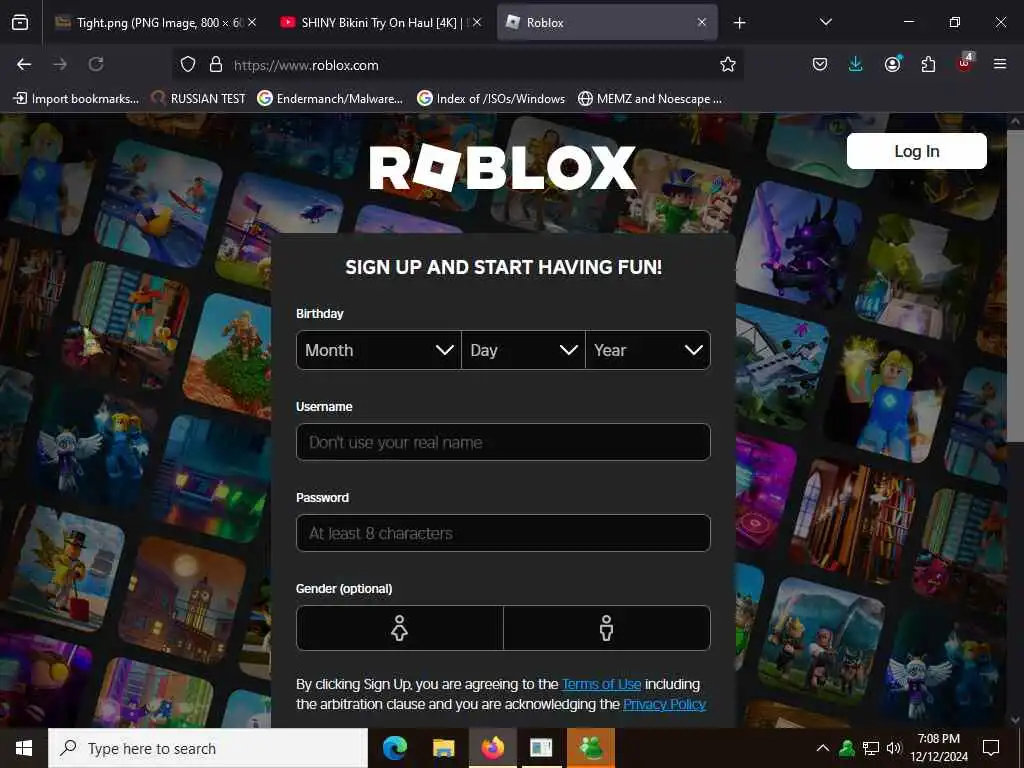Click the address bar URL
Screen dimensions: 1024x768
coord(306,65)
